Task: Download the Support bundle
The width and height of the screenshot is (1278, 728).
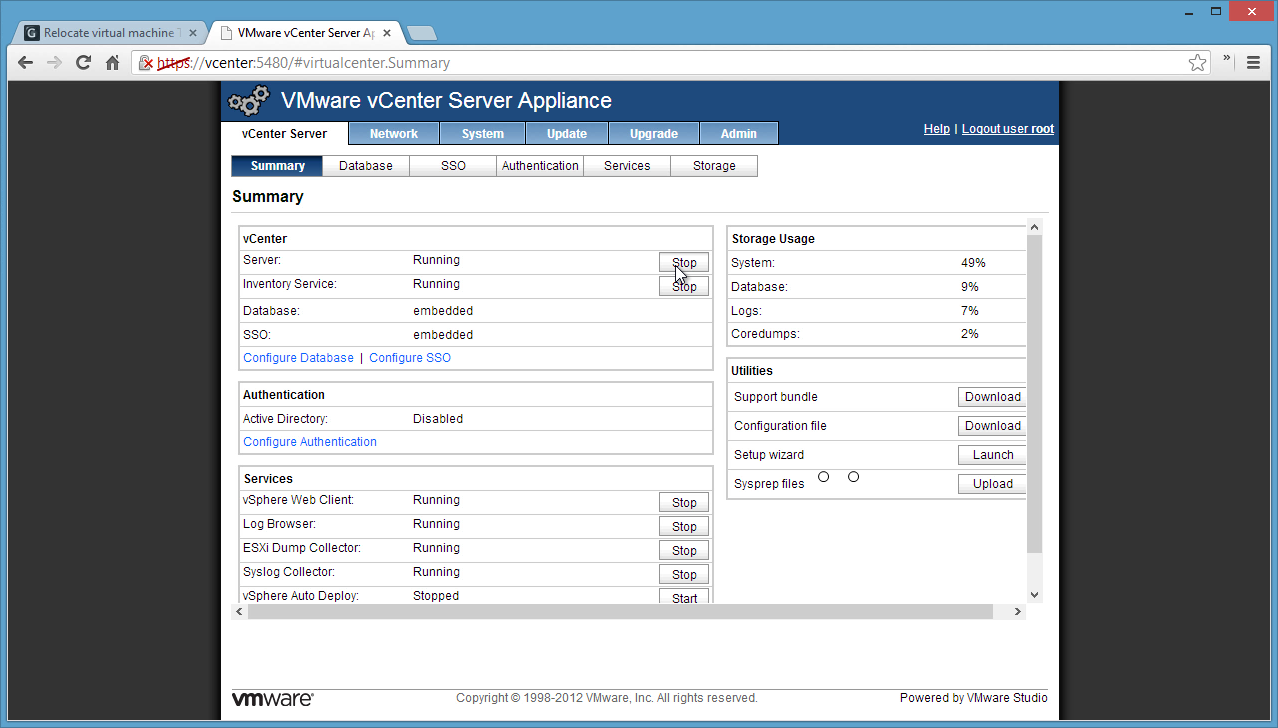Action: click(x=992, y=397)
